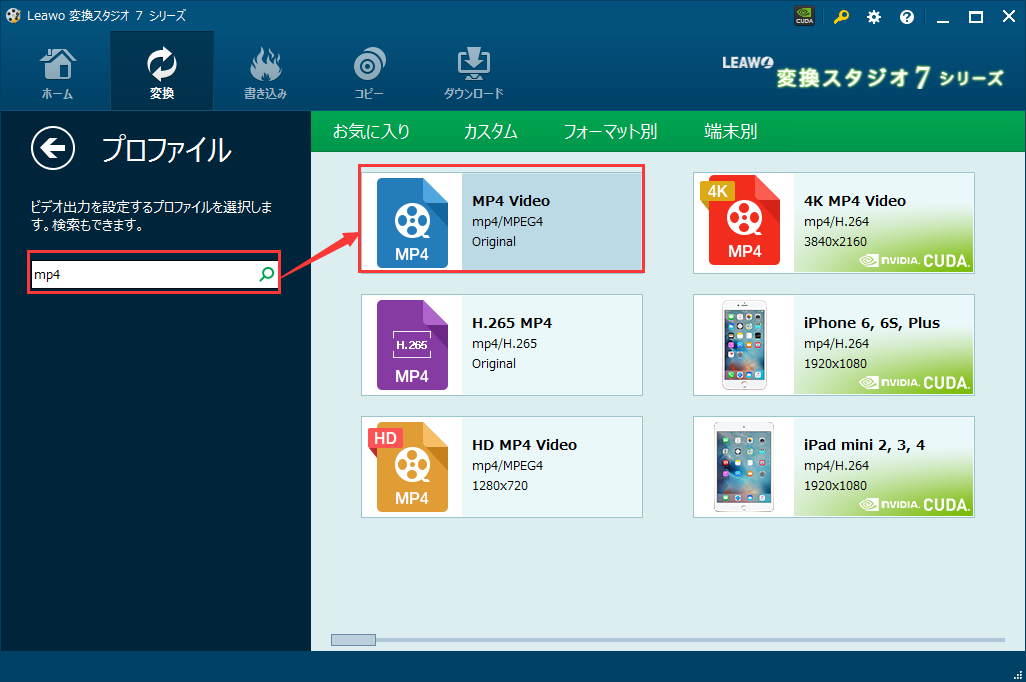Click the horizontal scrollbar below the profiles

tap(353, 638)
